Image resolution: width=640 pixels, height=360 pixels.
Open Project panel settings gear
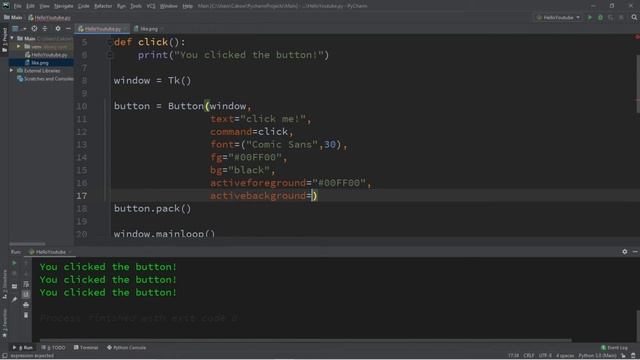point(58,29)
